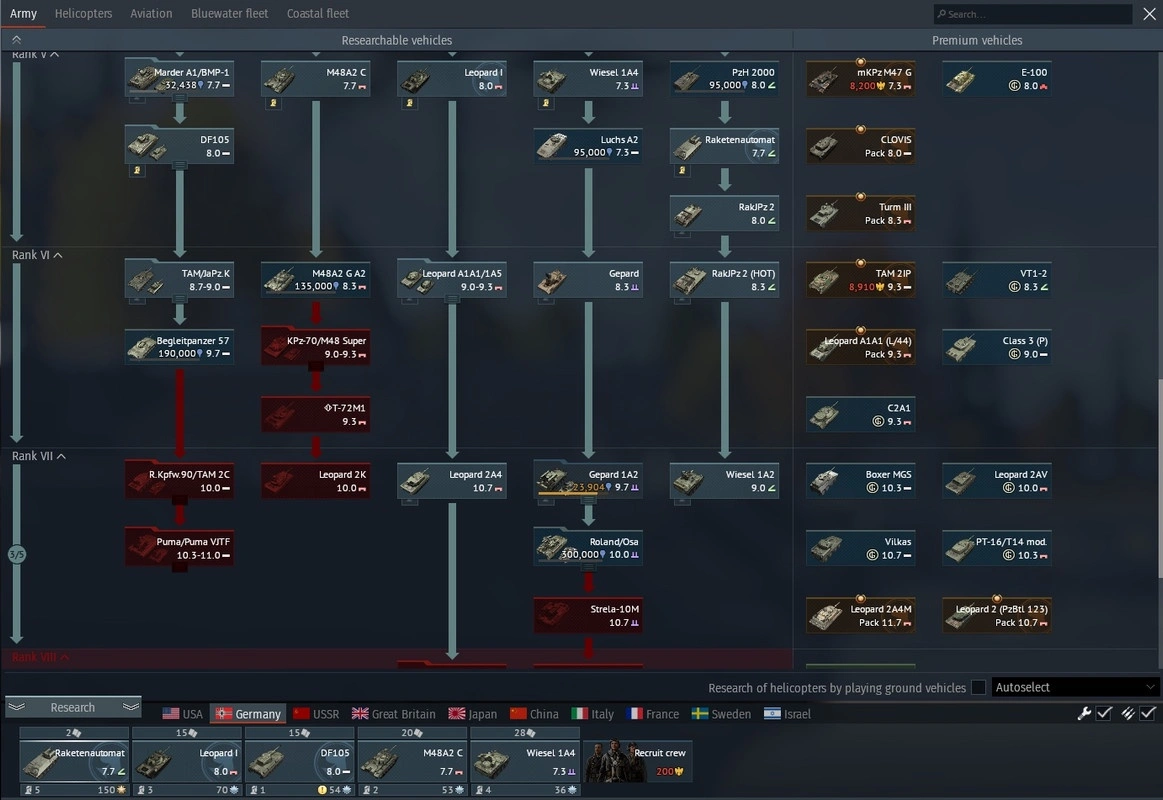Click the vehicle search field
Screen dimensions: 1163x800
[1032, 14]
